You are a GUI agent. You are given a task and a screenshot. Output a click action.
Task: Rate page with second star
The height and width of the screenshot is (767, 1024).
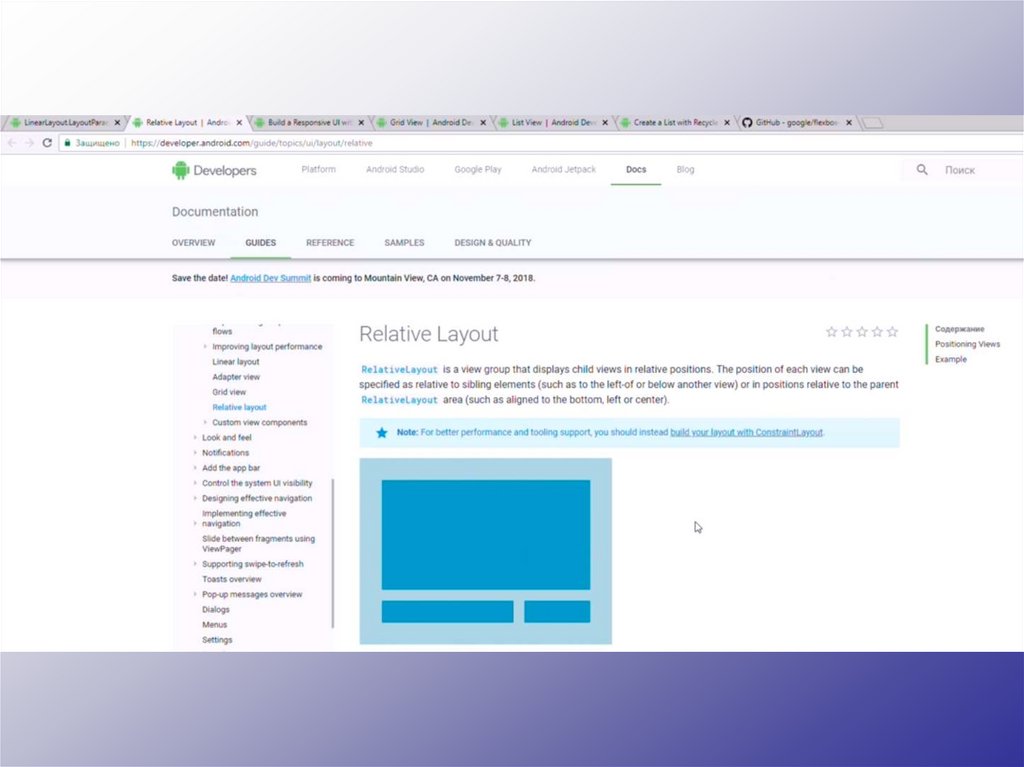click(x=846, y=332)
